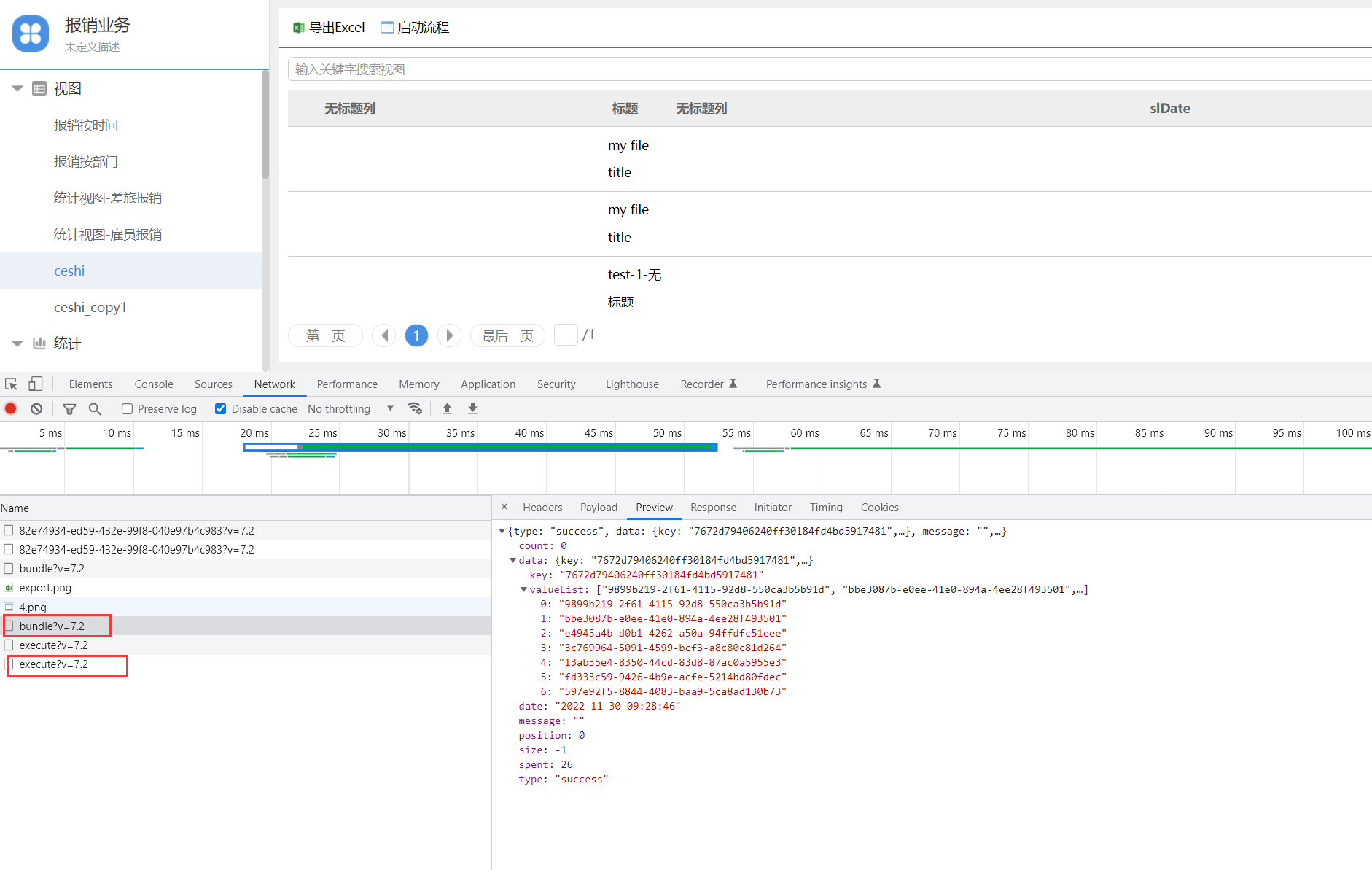Open network conditions wifi icon
Screen dimensions: 1372x870
(415, 408)
